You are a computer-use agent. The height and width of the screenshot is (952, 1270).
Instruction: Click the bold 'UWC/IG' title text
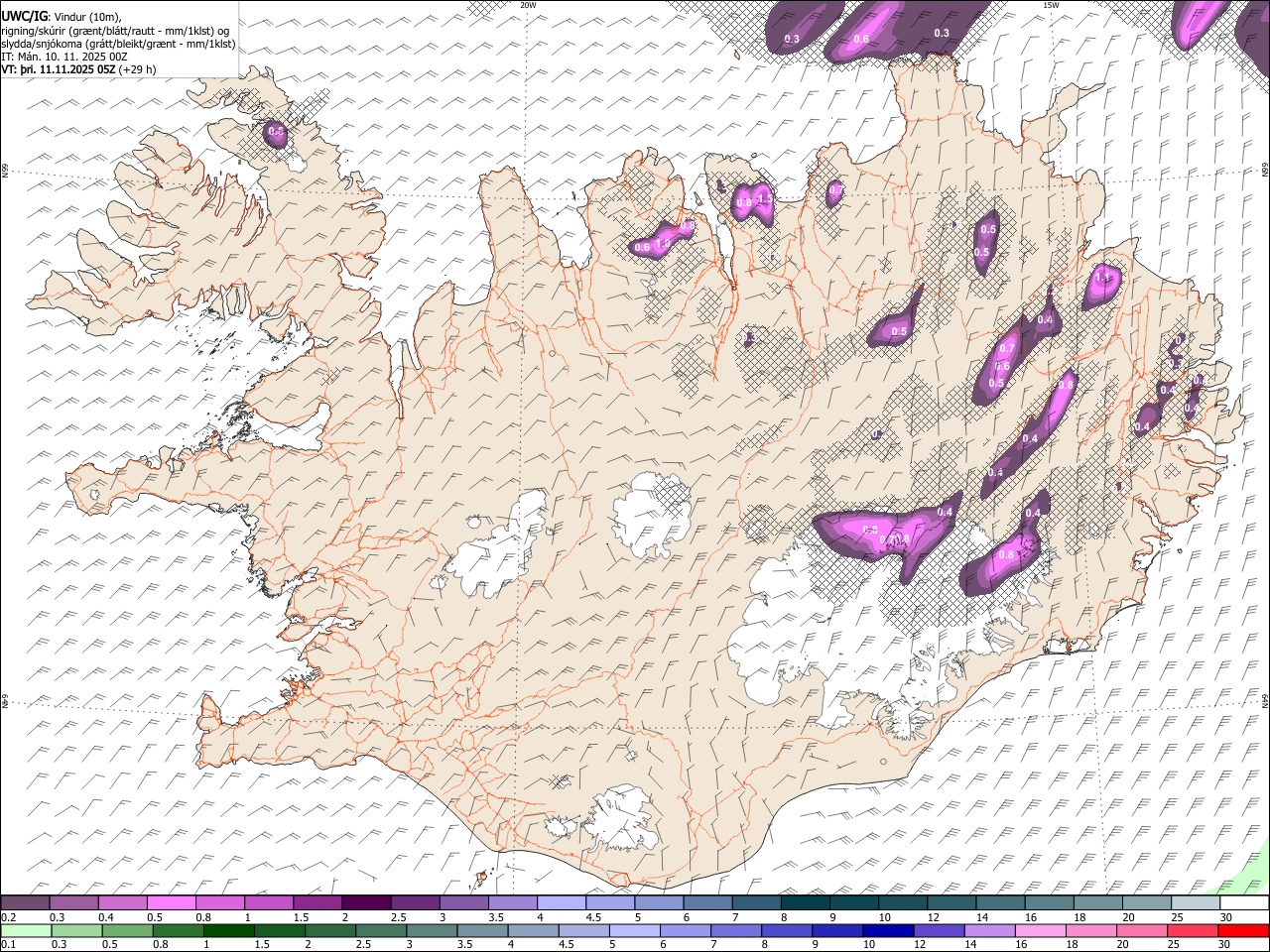[x=24, y=17]
